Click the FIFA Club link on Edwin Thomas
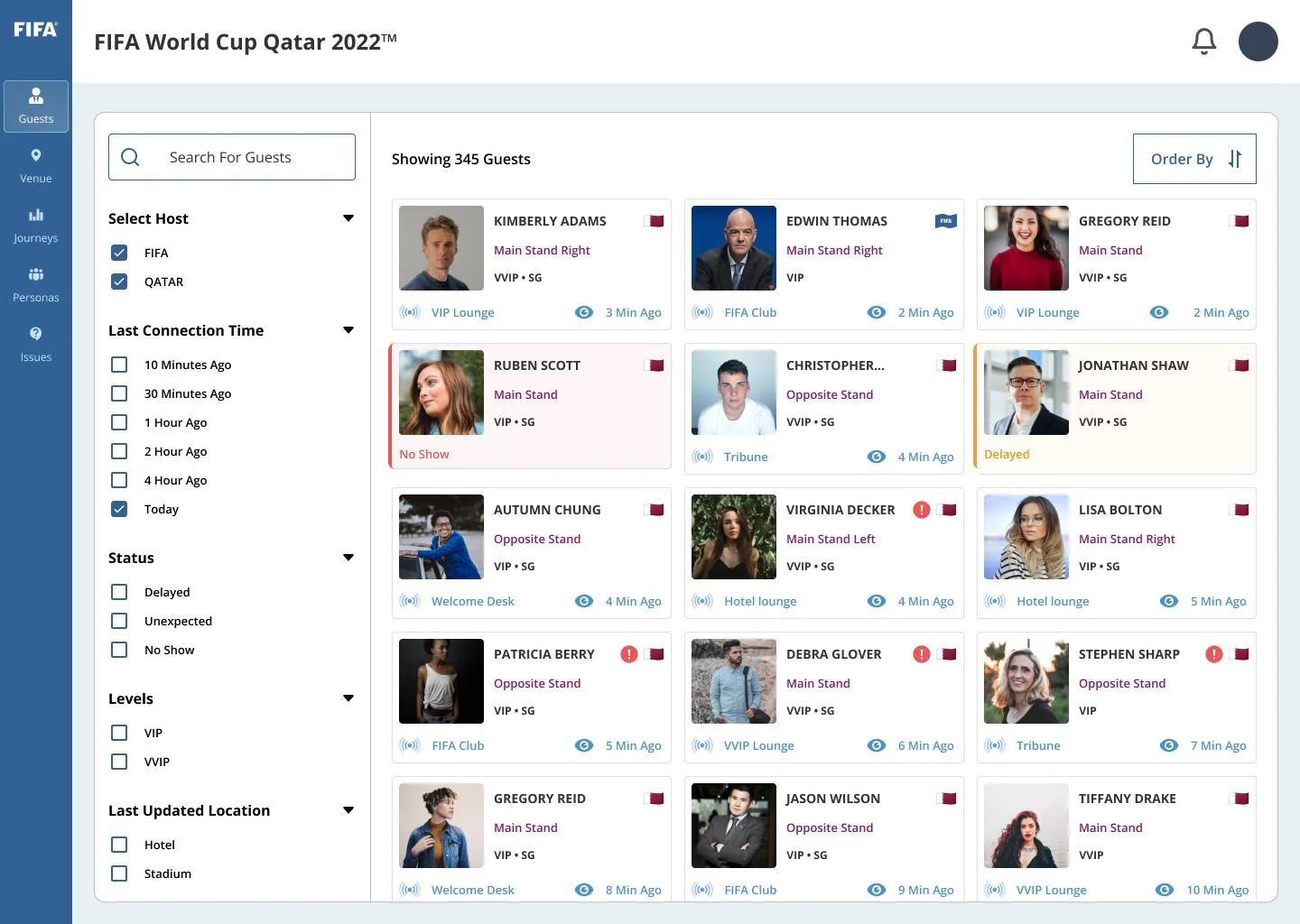This screenshot has width=1300, height=924. (750, 312)
